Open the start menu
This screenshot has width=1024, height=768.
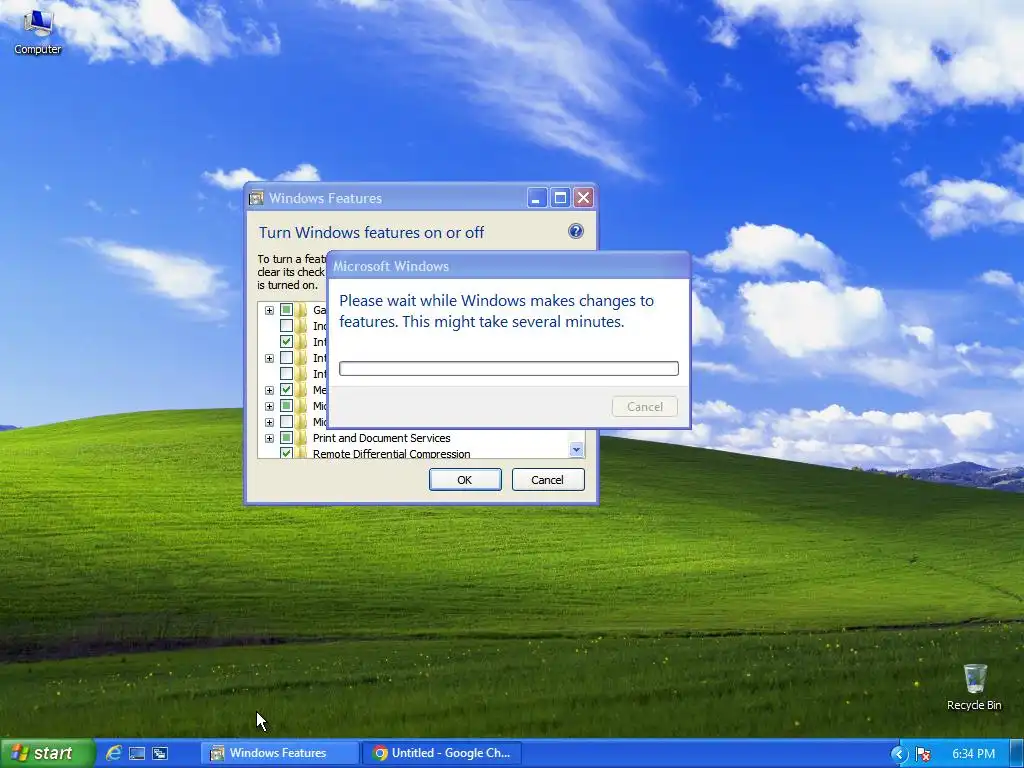[46, 753]
